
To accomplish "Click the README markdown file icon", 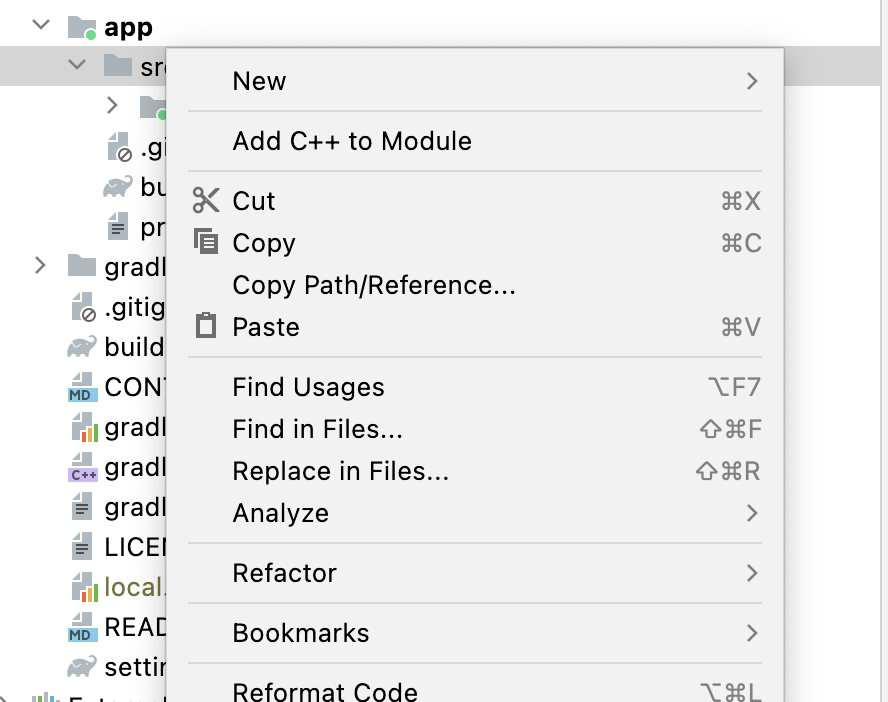I will 82,628.
